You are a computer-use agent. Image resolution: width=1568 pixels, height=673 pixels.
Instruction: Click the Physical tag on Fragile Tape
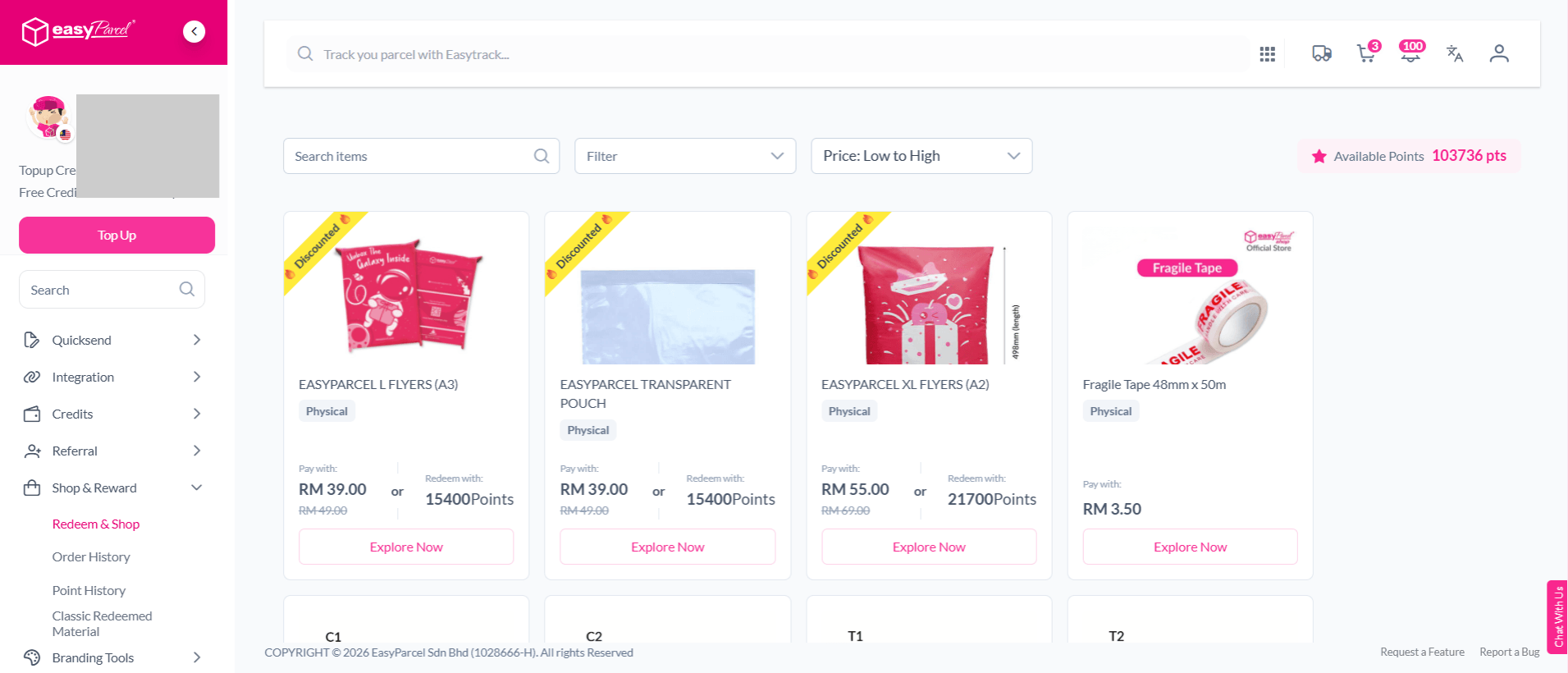1111,411
